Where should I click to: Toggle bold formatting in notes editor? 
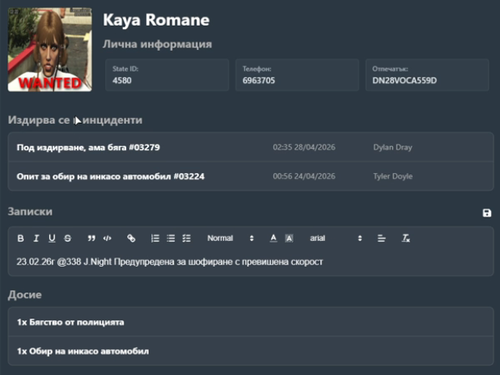point(20,238)
